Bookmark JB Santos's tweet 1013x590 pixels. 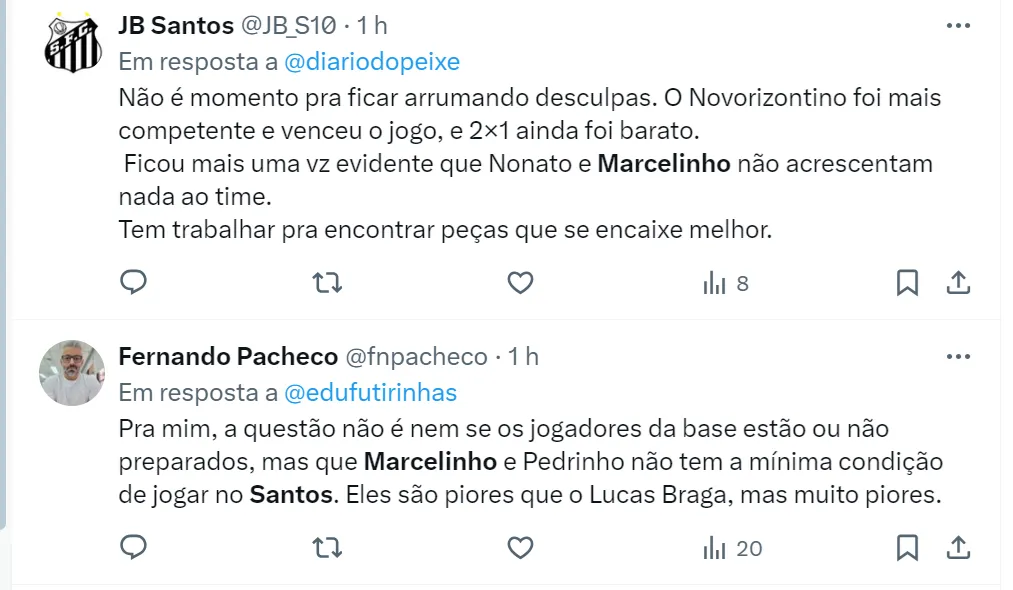pos(907,283)
